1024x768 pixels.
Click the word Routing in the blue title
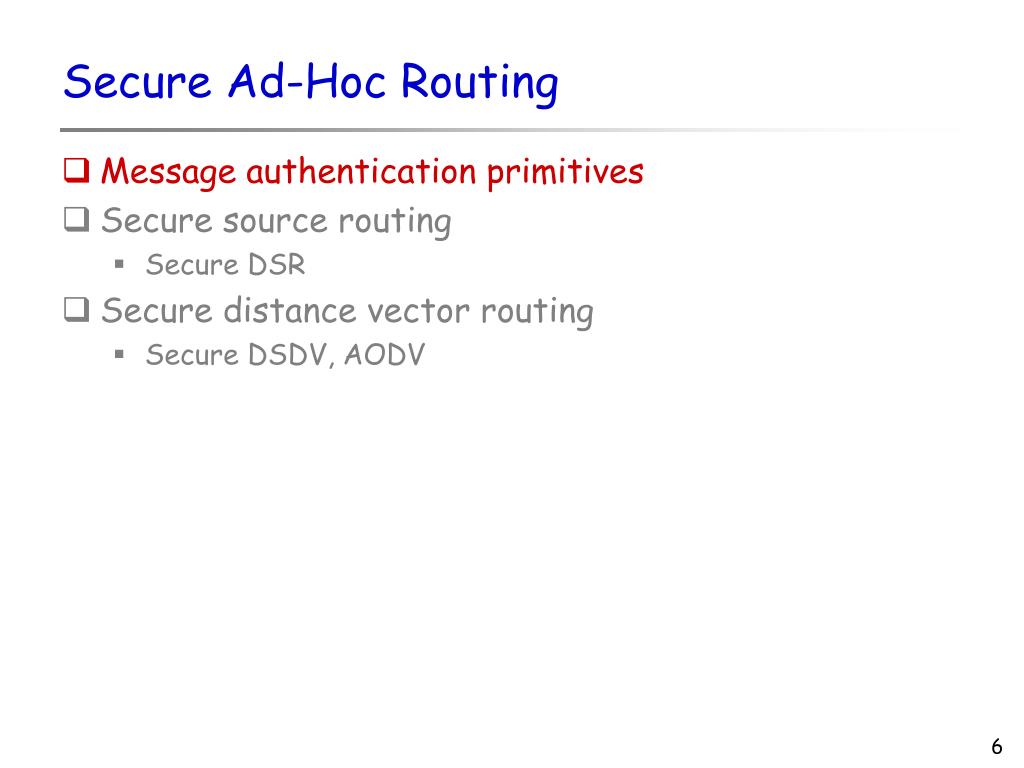tap(479, 84)
